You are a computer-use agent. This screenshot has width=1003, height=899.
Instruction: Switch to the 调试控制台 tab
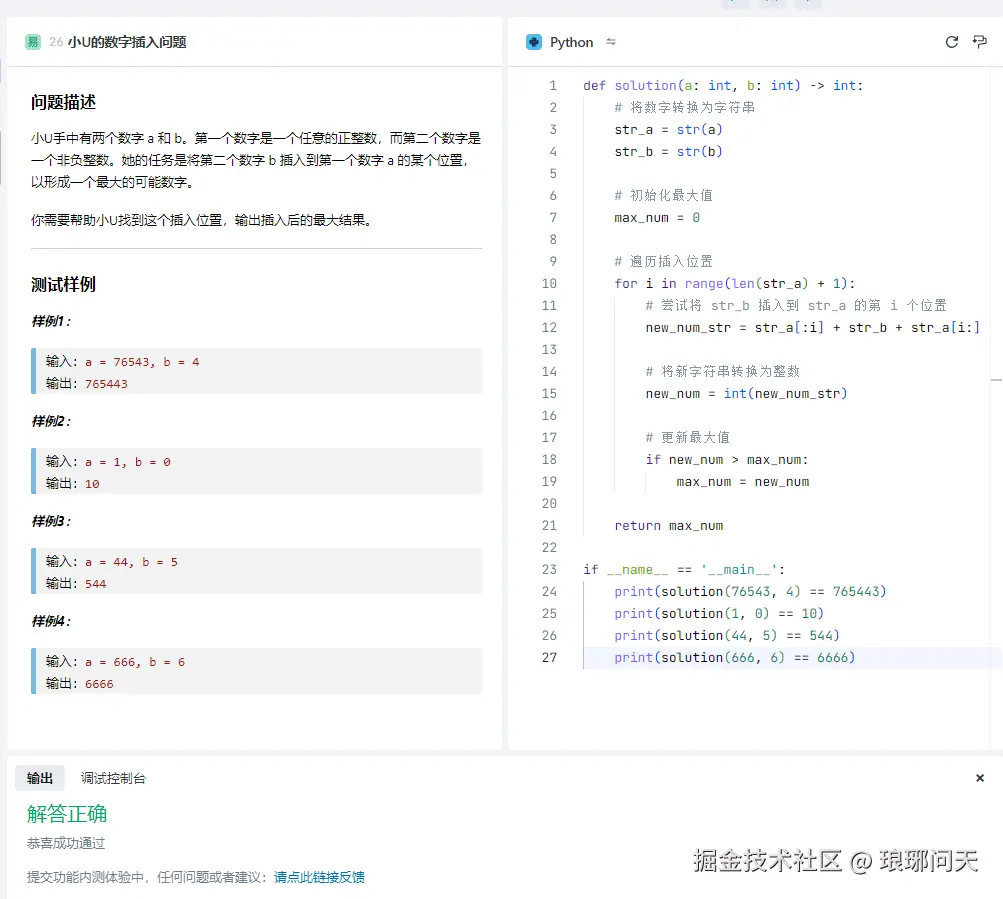(115, 778)
